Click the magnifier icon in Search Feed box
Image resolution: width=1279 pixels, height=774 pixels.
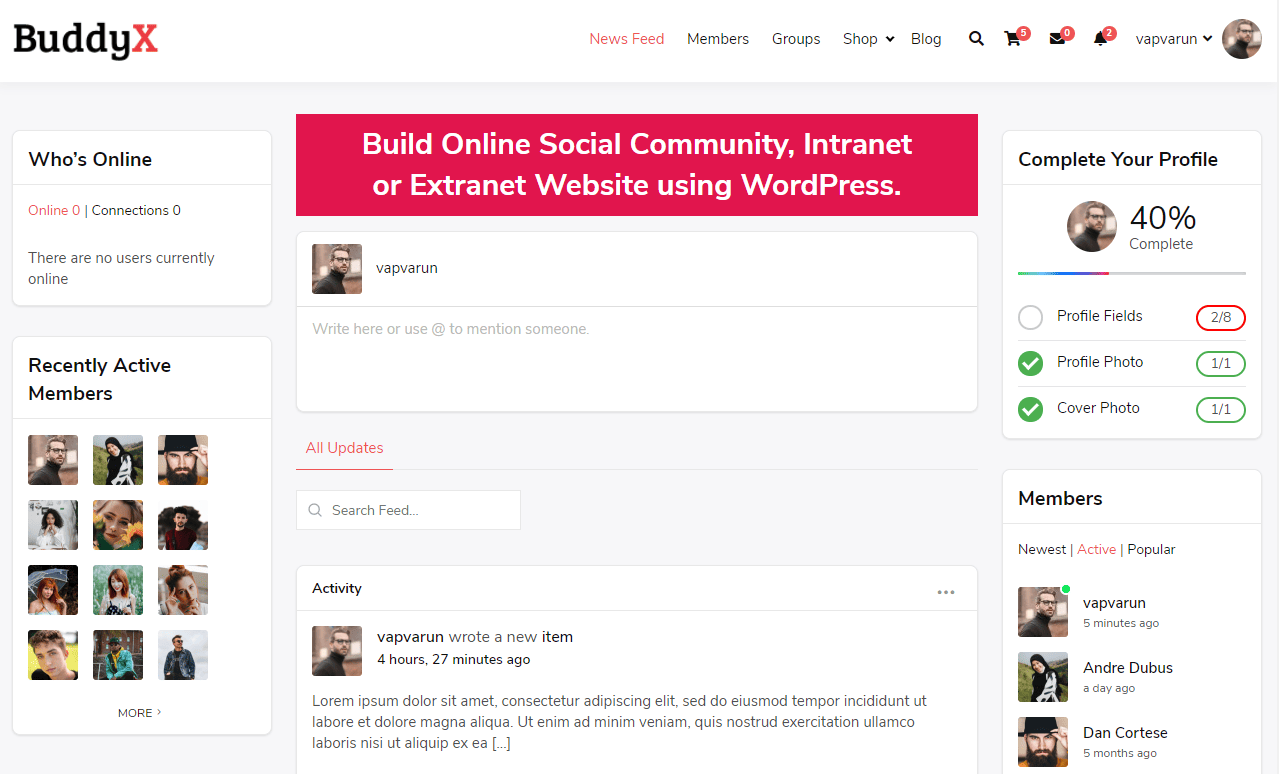(315, 510)
